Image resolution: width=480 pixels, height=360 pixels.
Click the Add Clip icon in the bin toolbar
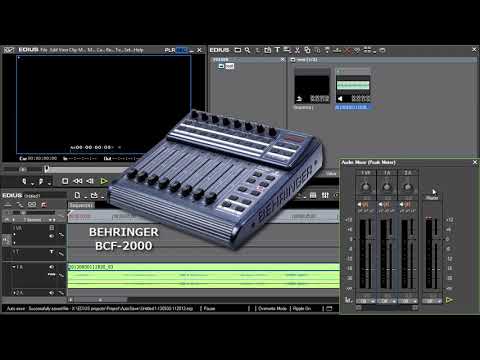point(268,50)
